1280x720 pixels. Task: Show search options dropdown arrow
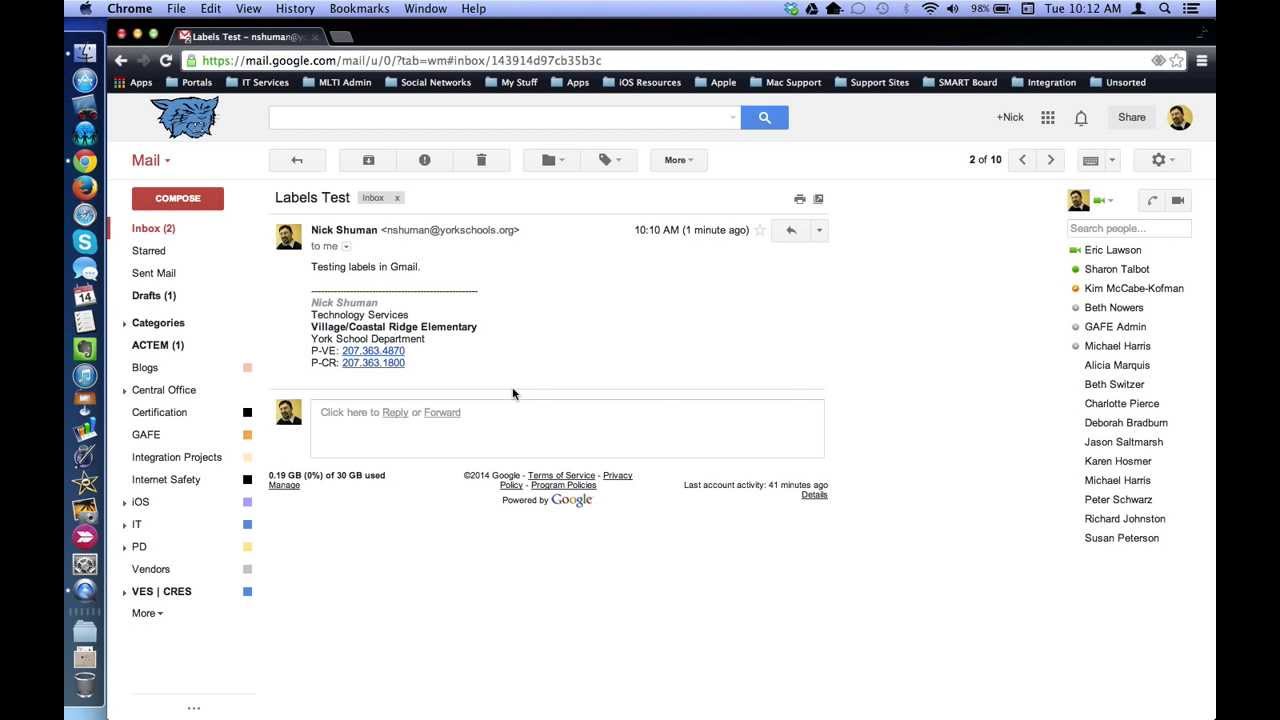coord(732,118)
